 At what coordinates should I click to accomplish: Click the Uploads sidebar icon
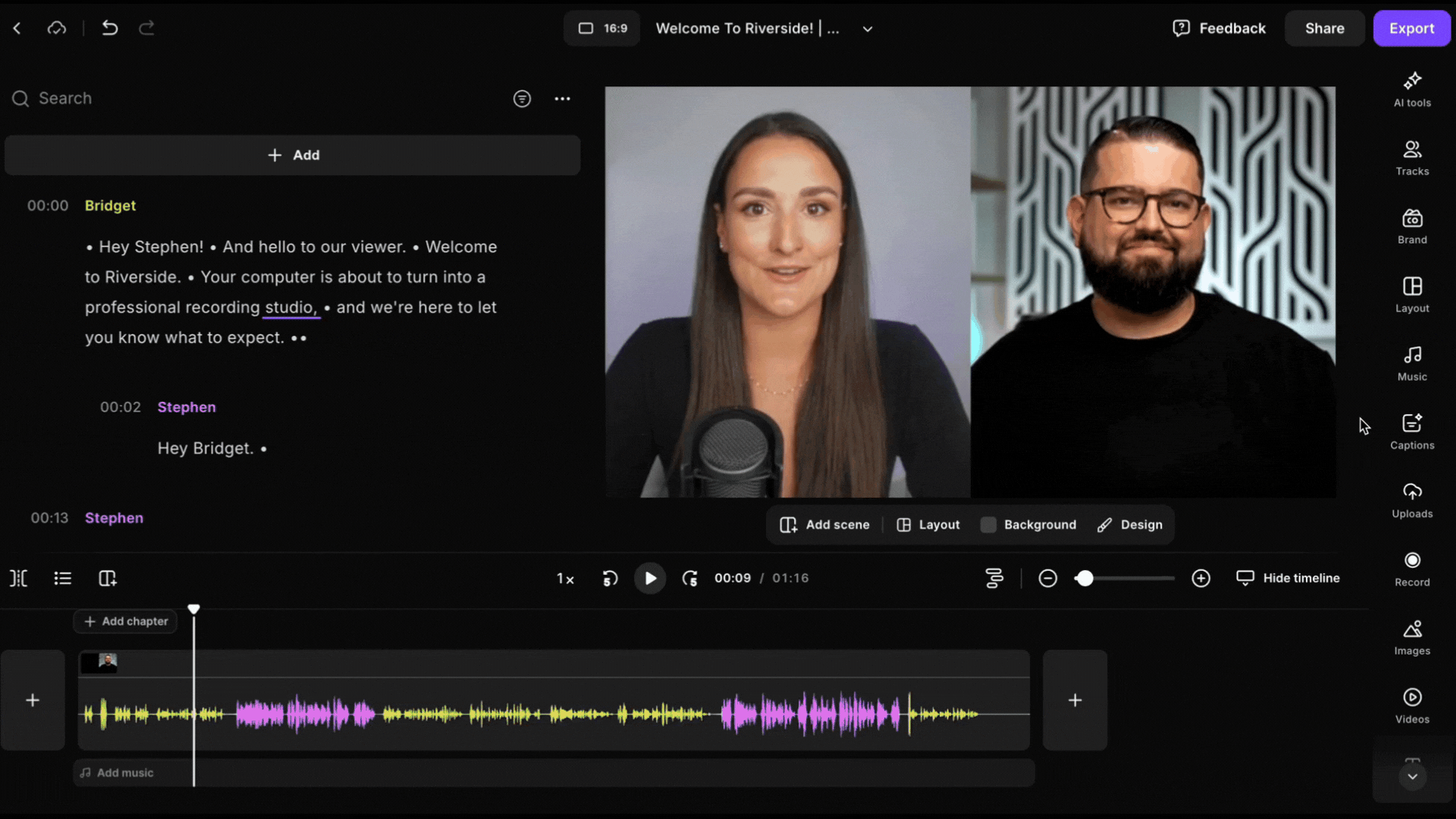[x=1411, y=500]
